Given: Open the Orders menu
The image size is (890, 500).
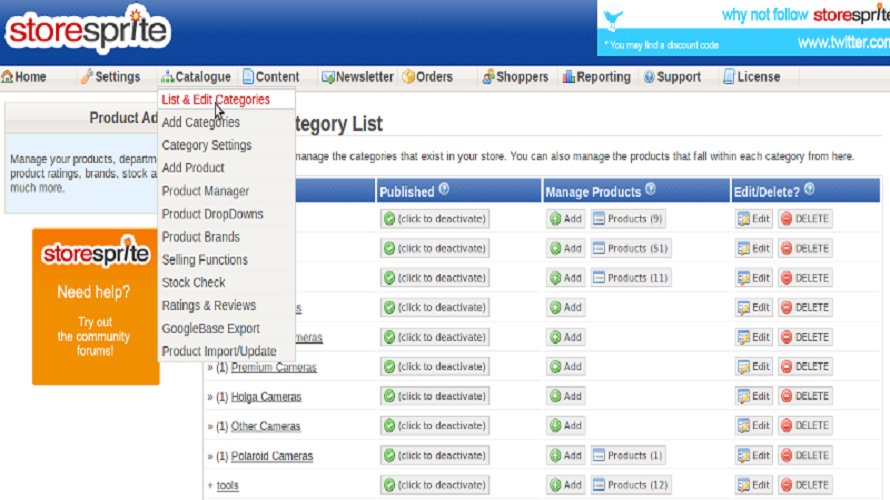Looking at the screenshot, I should [427, 77].
